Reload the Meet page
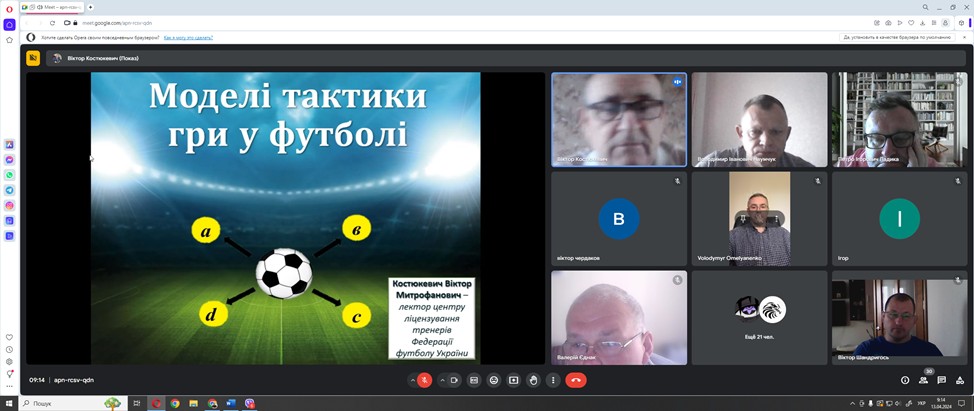The height and width of the screenshot is (411, 974). (x=52, y=23)
